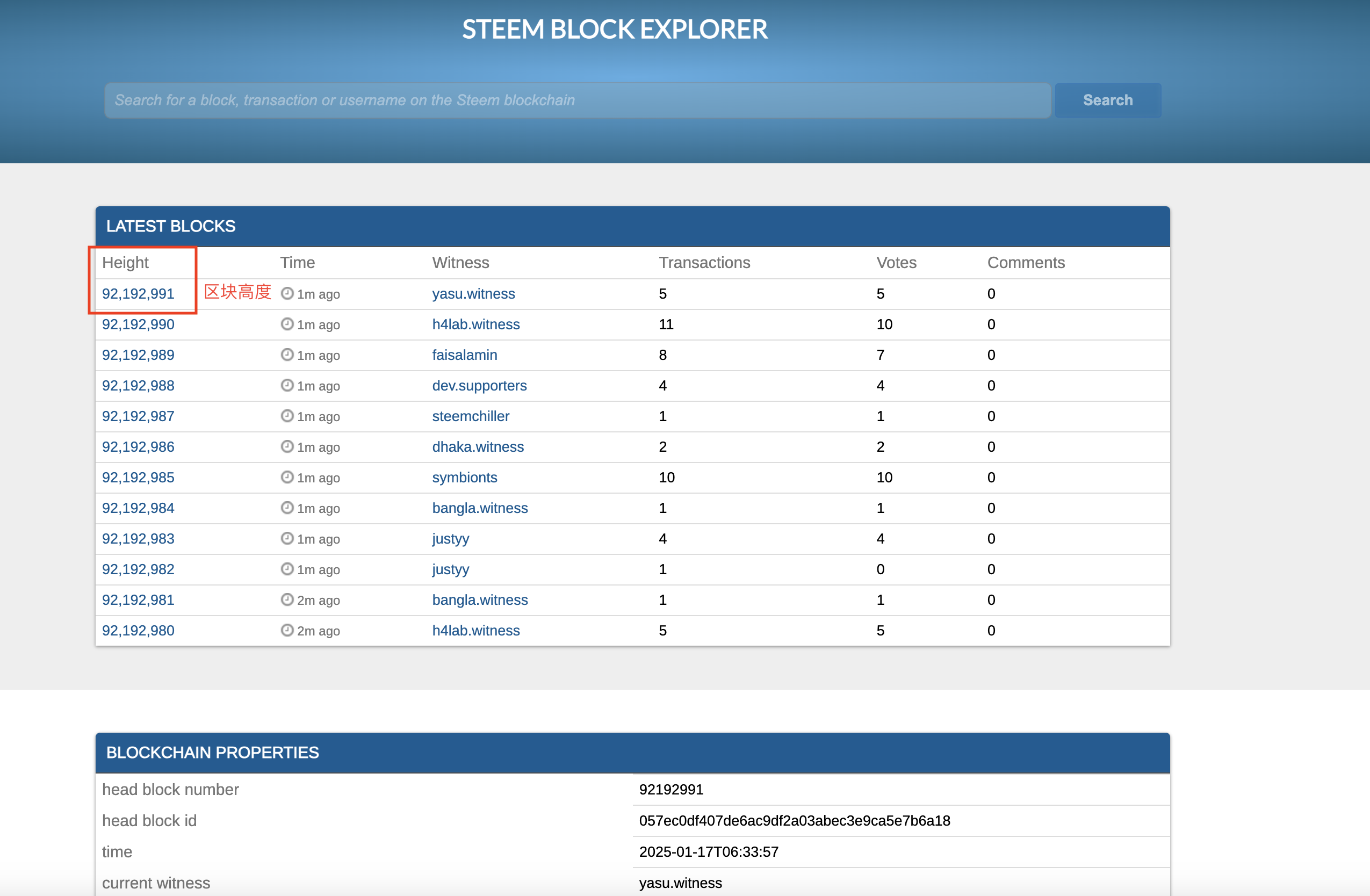The height and width of the screenshot is (896, 1370).
Task: Open the yasu.witness witness link
Action: click(x=473, y=293)
